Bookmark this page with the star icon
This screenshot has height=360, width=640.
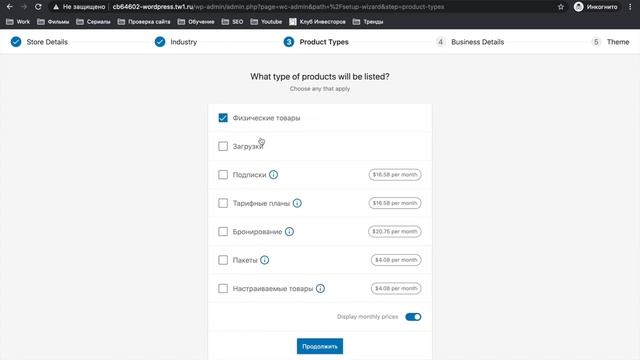[561, 7]
